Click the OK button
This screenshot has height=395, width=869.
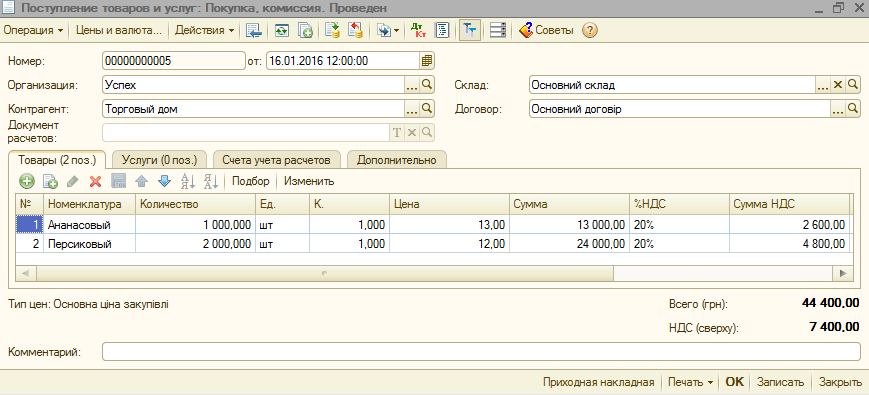(734, 382)
